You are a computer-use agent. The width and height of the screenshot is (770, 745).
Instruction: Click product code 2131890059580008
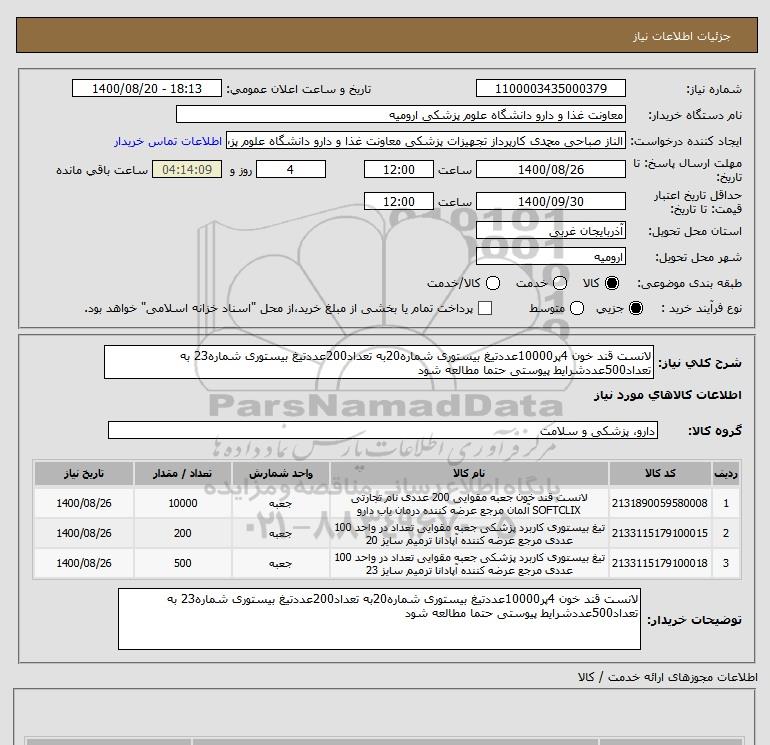coord(660,503)
